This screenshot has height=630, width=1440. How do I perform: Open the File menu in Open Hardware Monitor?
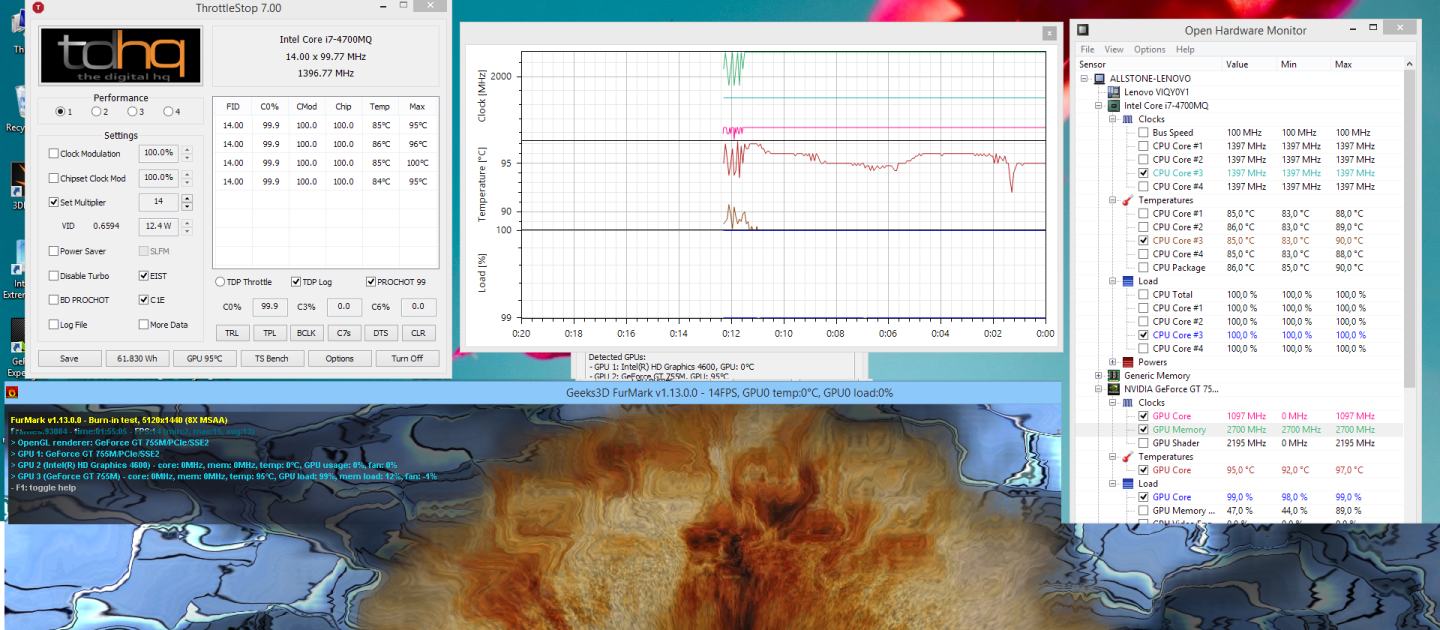click(1087, 49)
